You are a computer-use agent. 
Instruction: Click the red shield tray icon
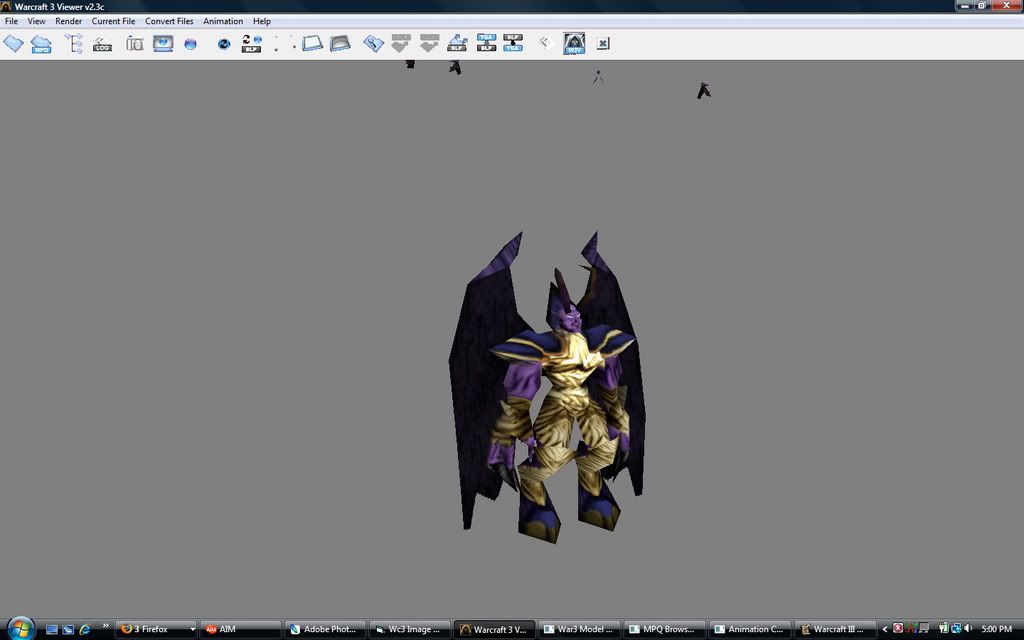click(x=898, y=629)
